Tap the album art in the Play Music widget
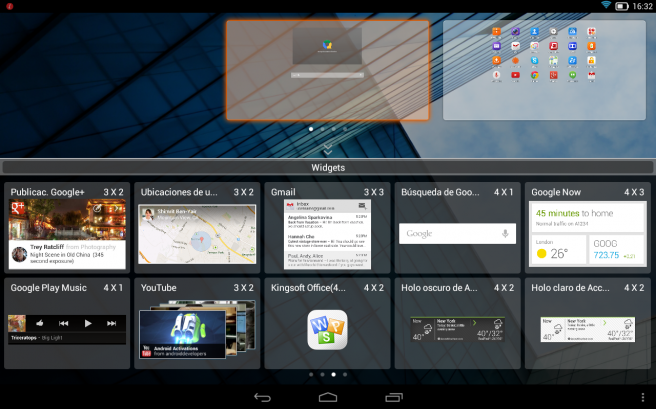 pos(17,324)
